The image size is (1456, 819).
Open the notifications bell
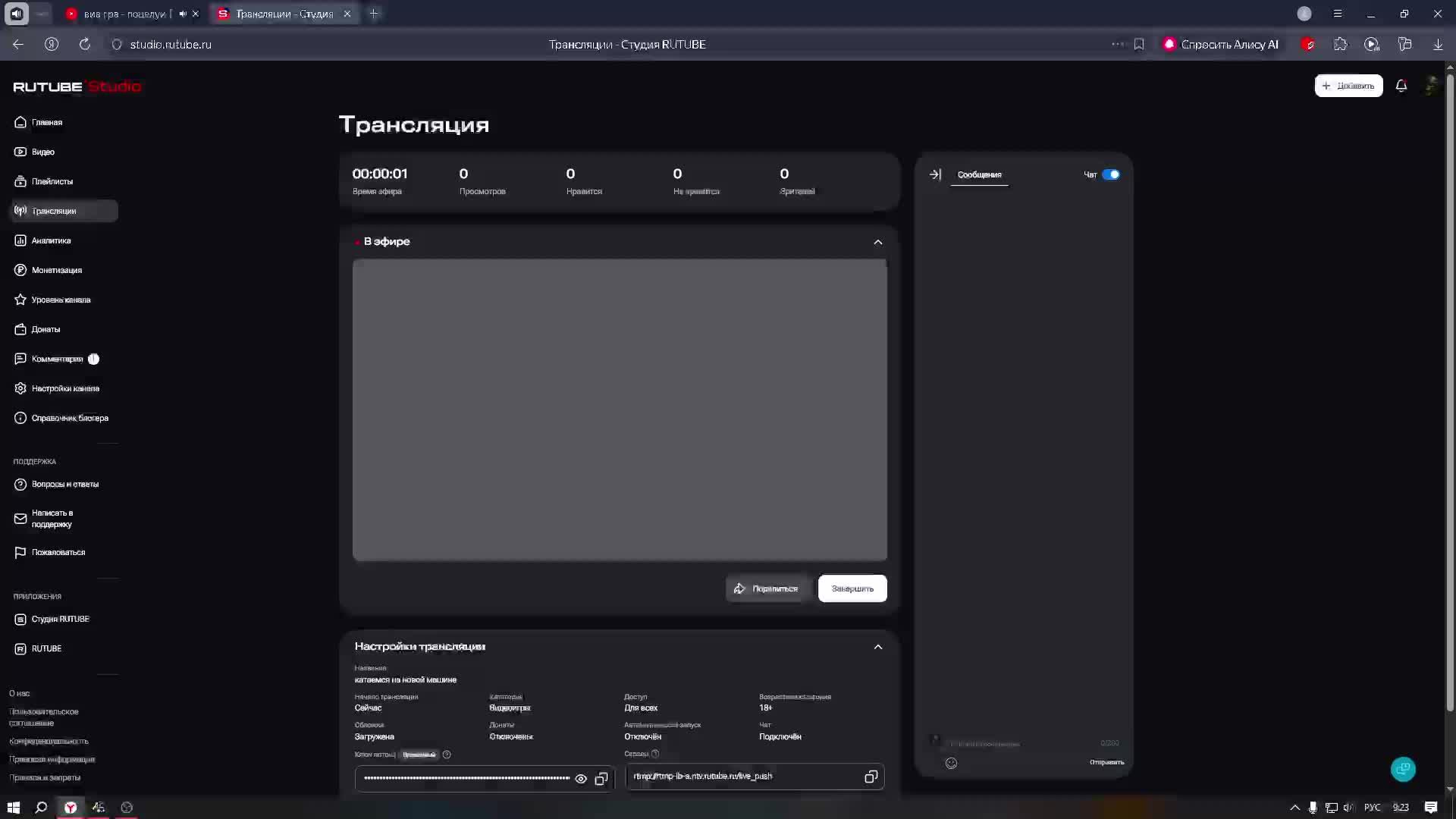[x=1401, y=86]
